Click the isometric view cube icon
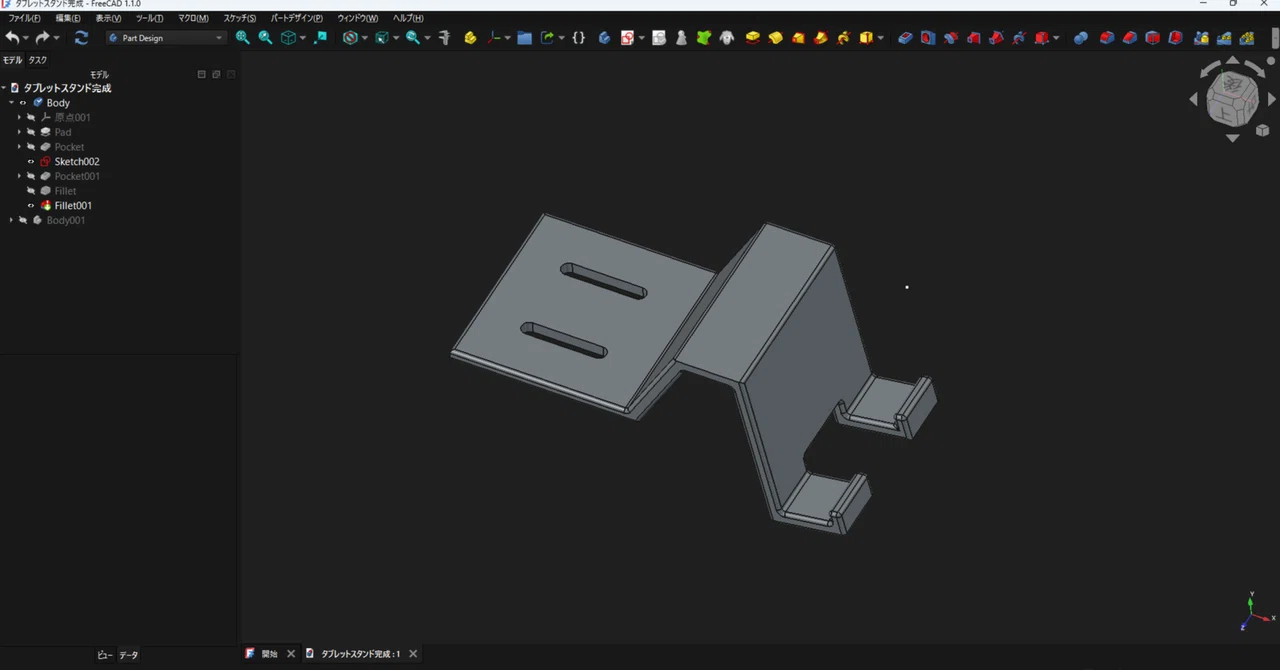Viewport: 1280px width, 670px height. 288,38
